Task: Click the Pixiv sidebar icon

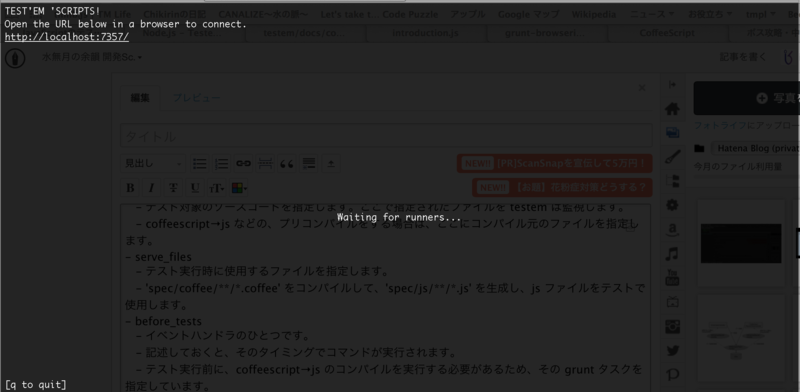Action: (672, 375)
